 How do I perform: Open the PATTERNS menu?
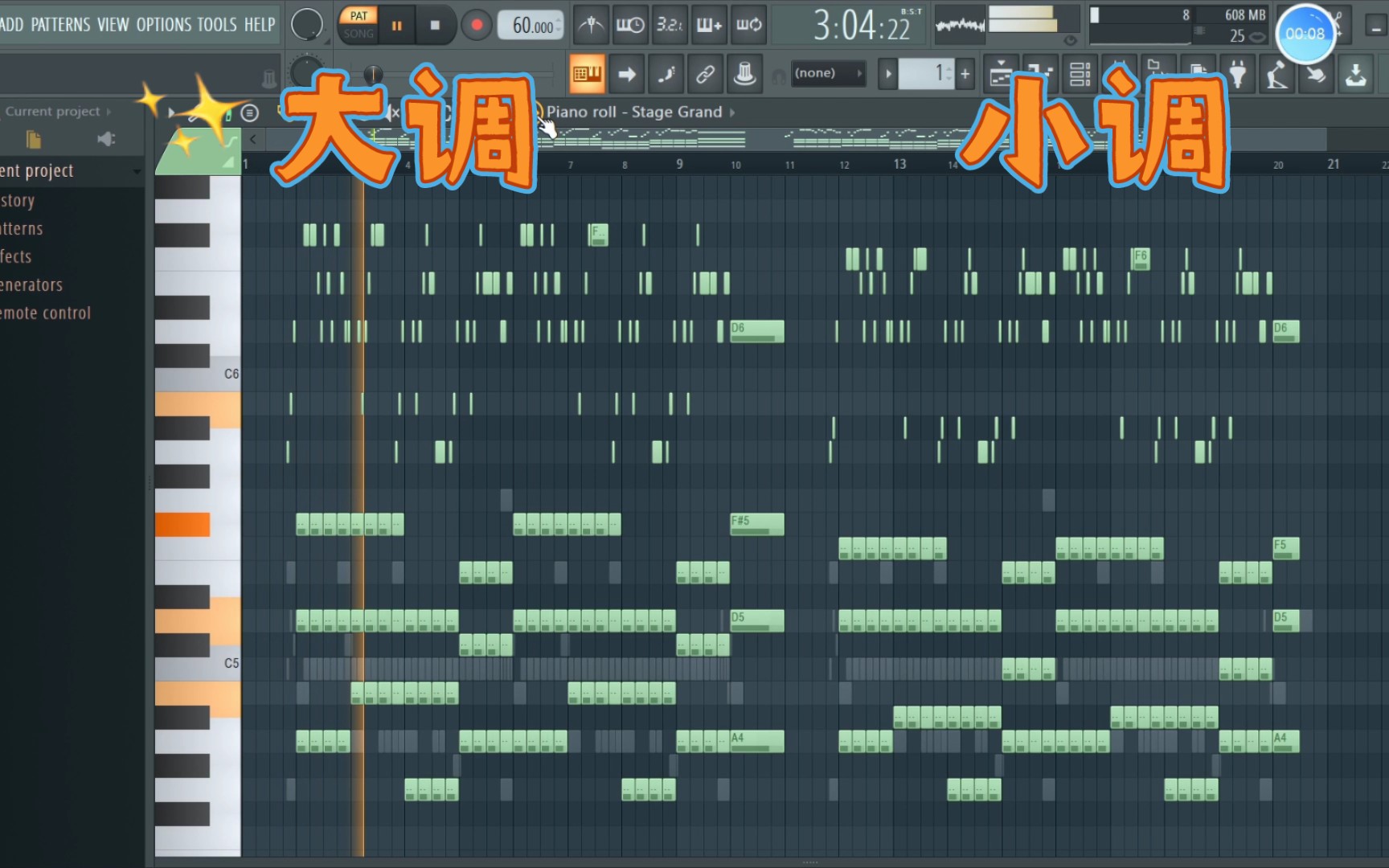coord(60,24)
